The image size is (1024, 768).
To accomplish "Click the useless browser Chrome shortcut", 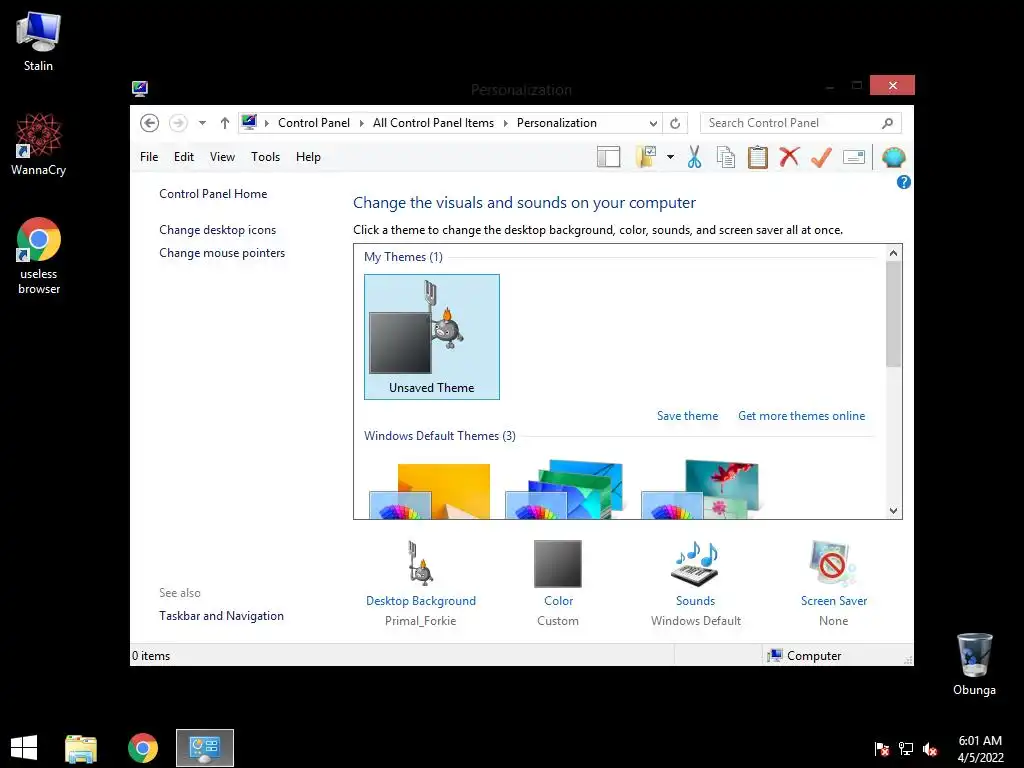I will point(39,256).
